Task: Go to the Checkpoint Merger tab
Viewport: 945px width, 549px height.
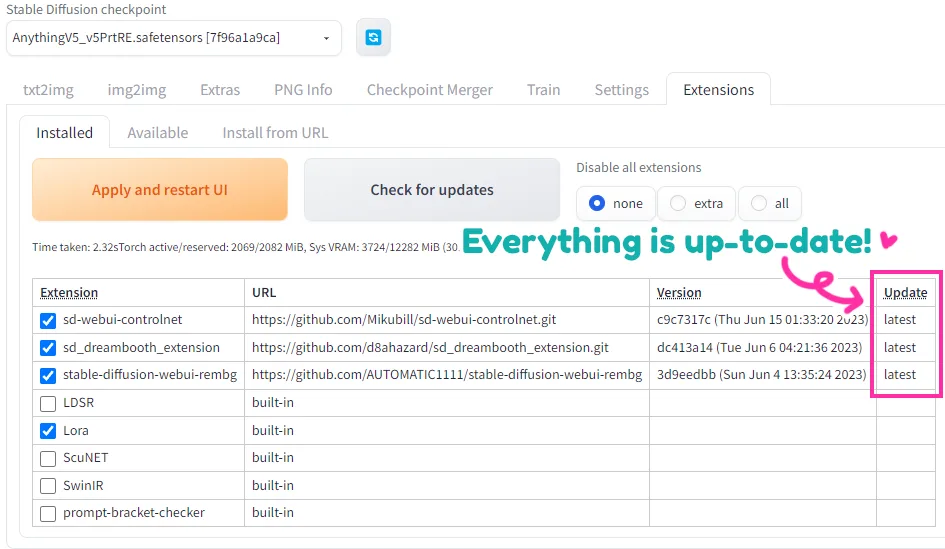Action: point(430,90)
